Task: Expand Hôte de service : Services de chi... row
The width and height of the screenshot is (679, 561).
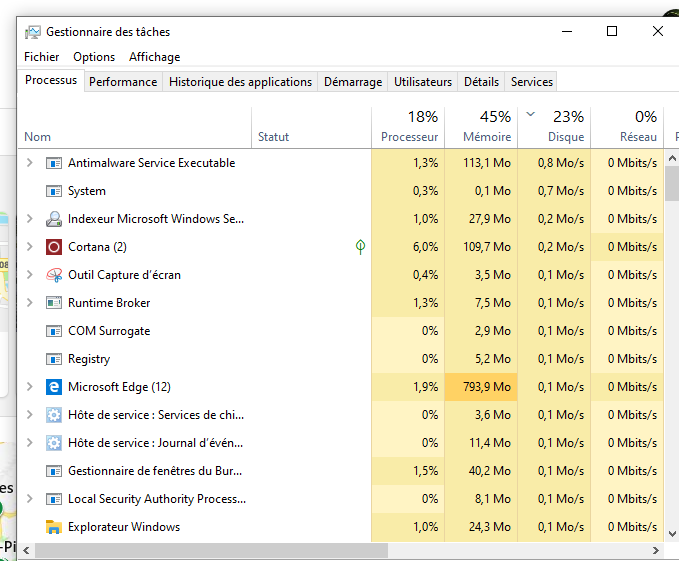Action: tap(29, 415)
